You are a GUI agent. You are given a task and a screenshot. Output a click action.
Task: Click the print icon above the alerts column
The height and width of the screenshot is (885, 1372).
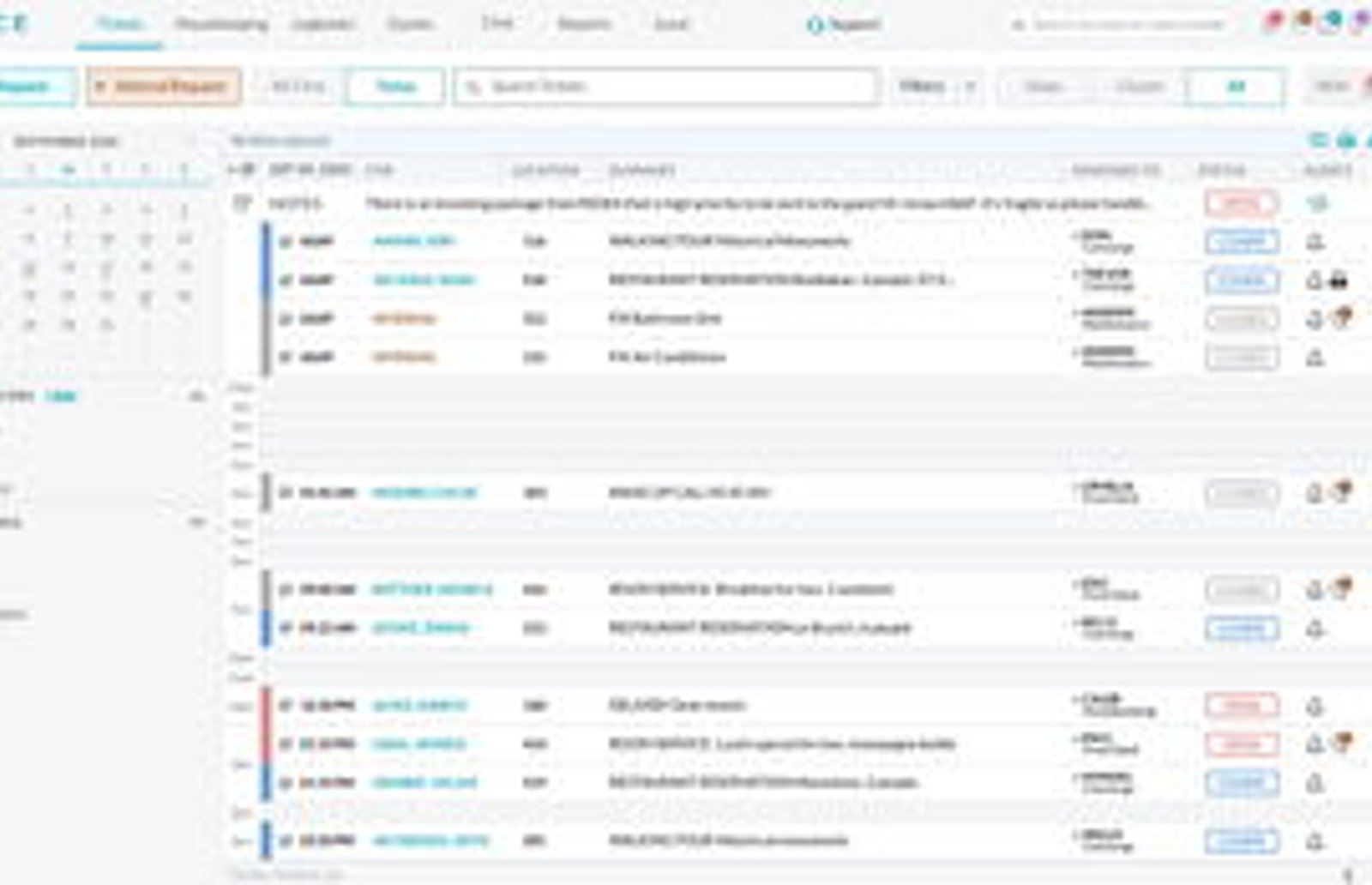pyautogui.click(x=1347, y=140)
